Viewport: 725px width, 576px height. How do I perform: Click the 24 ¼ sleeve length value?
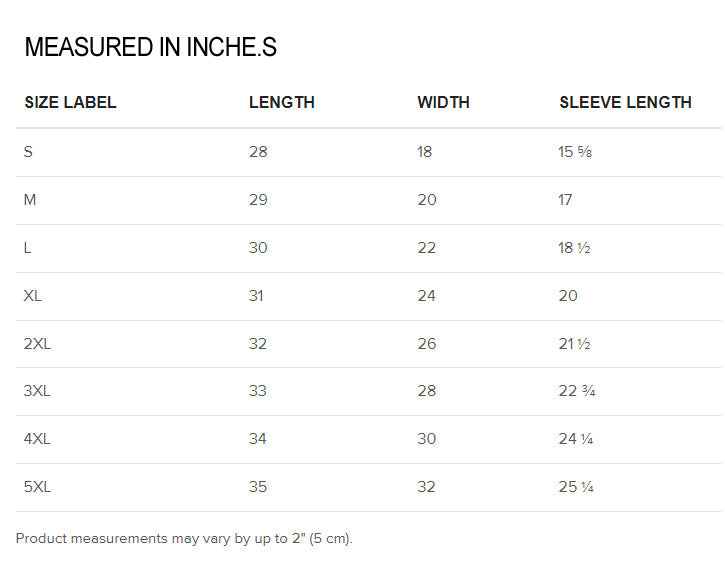(x=576, y=439)
